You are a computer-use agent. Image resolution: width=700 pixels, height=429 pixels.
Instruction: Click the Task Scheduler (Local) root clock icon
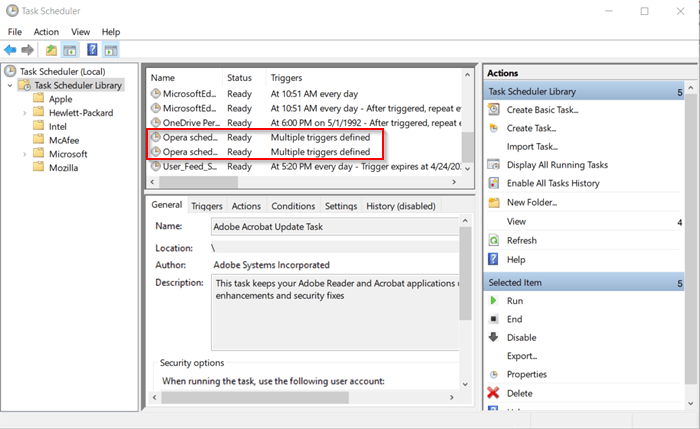pos(10,71)
